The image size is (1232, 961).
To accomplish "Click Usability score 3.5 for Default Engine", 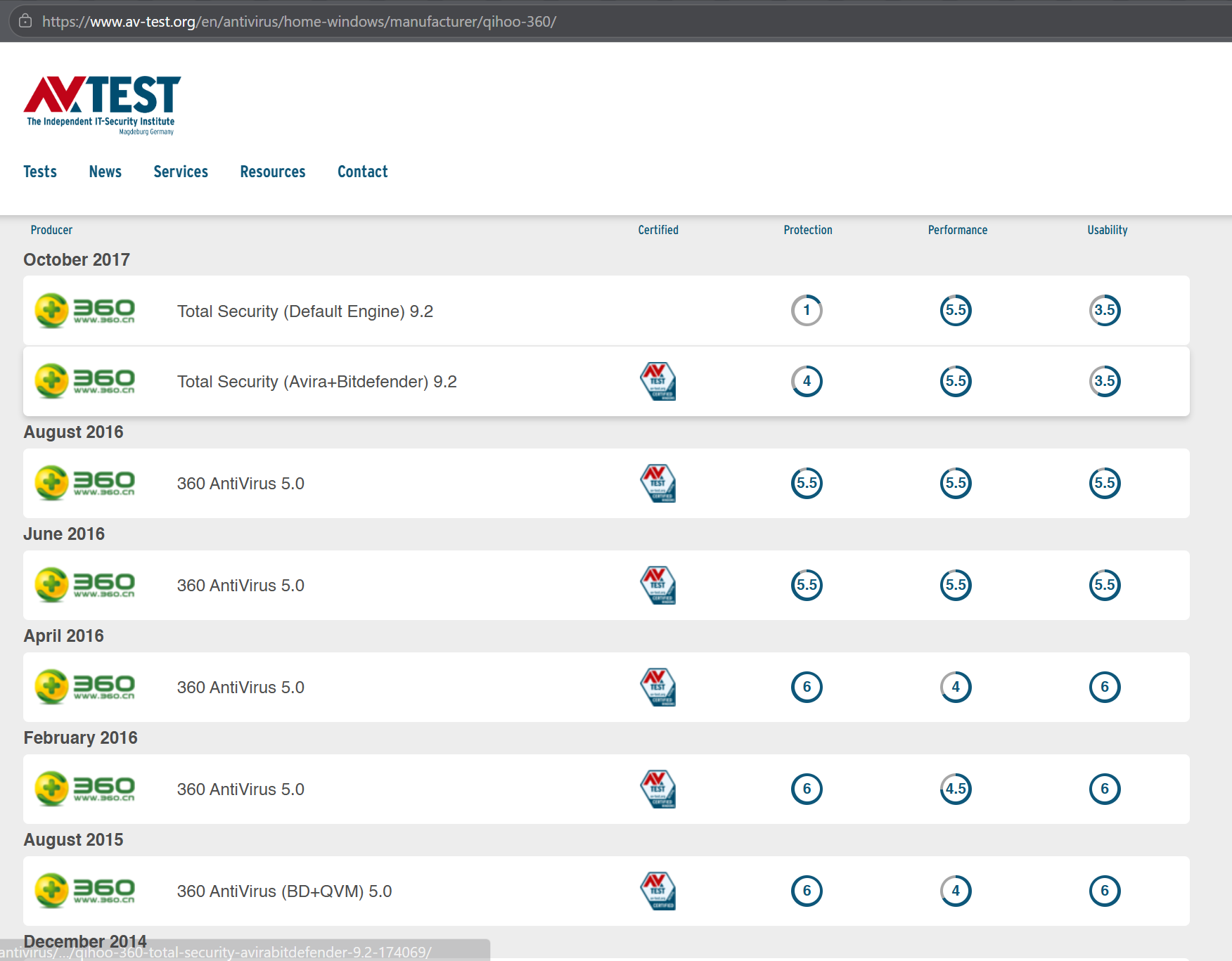I will coord(1105,311).
